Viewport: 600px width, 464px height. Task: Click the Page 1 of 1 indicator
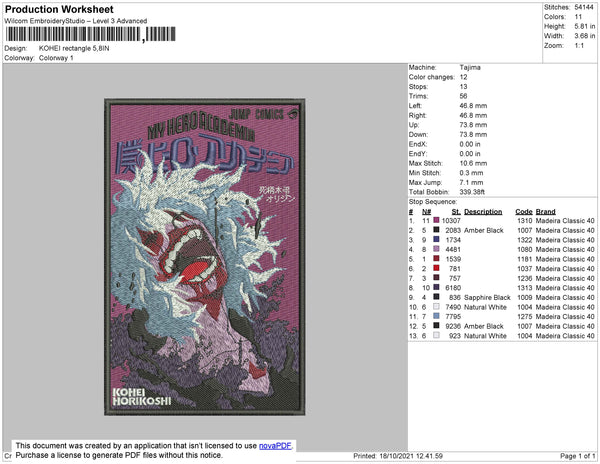[577, 456]
